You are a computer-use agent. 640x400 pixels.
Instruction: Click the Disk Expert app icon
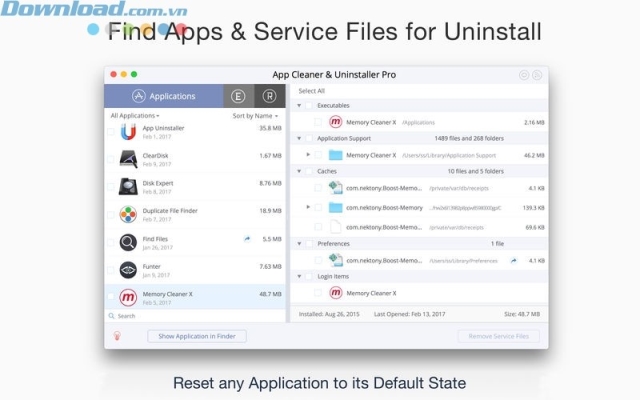(128, 187)
